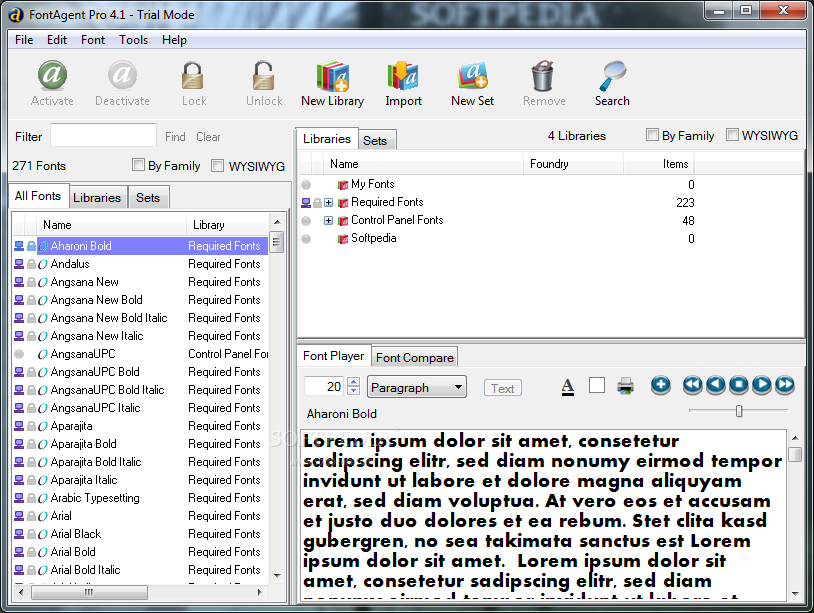This screenshot has height=613, width=814.
Task: Click the Lock padlock icon
Action: (x=193, y=76)
